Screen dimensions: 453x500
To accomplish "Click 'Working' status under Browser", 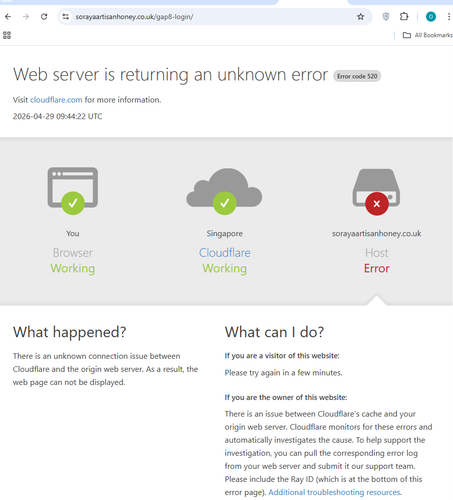I will click(73, 268).
